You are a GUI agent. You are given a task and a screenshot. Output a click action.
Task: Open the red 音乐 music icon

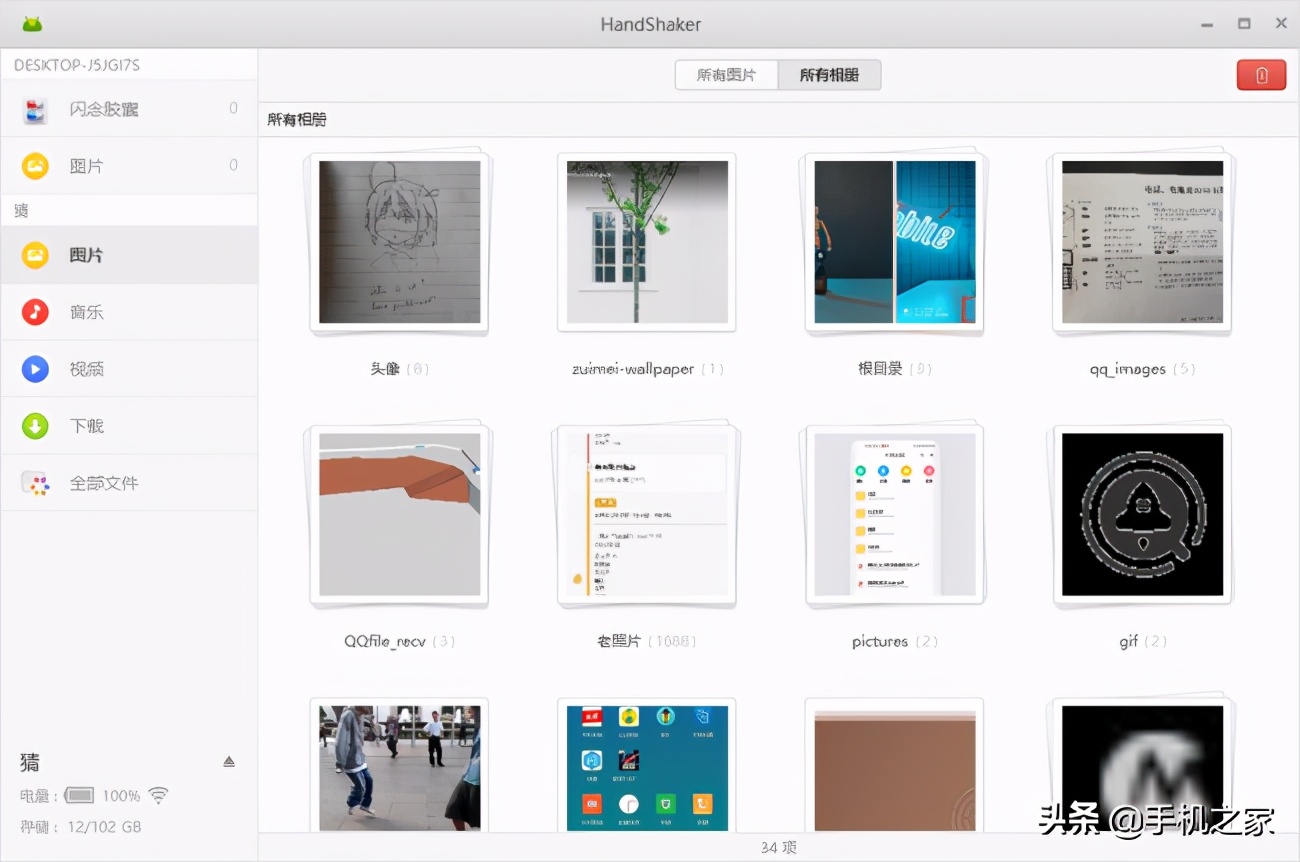[x=36, y=312]
